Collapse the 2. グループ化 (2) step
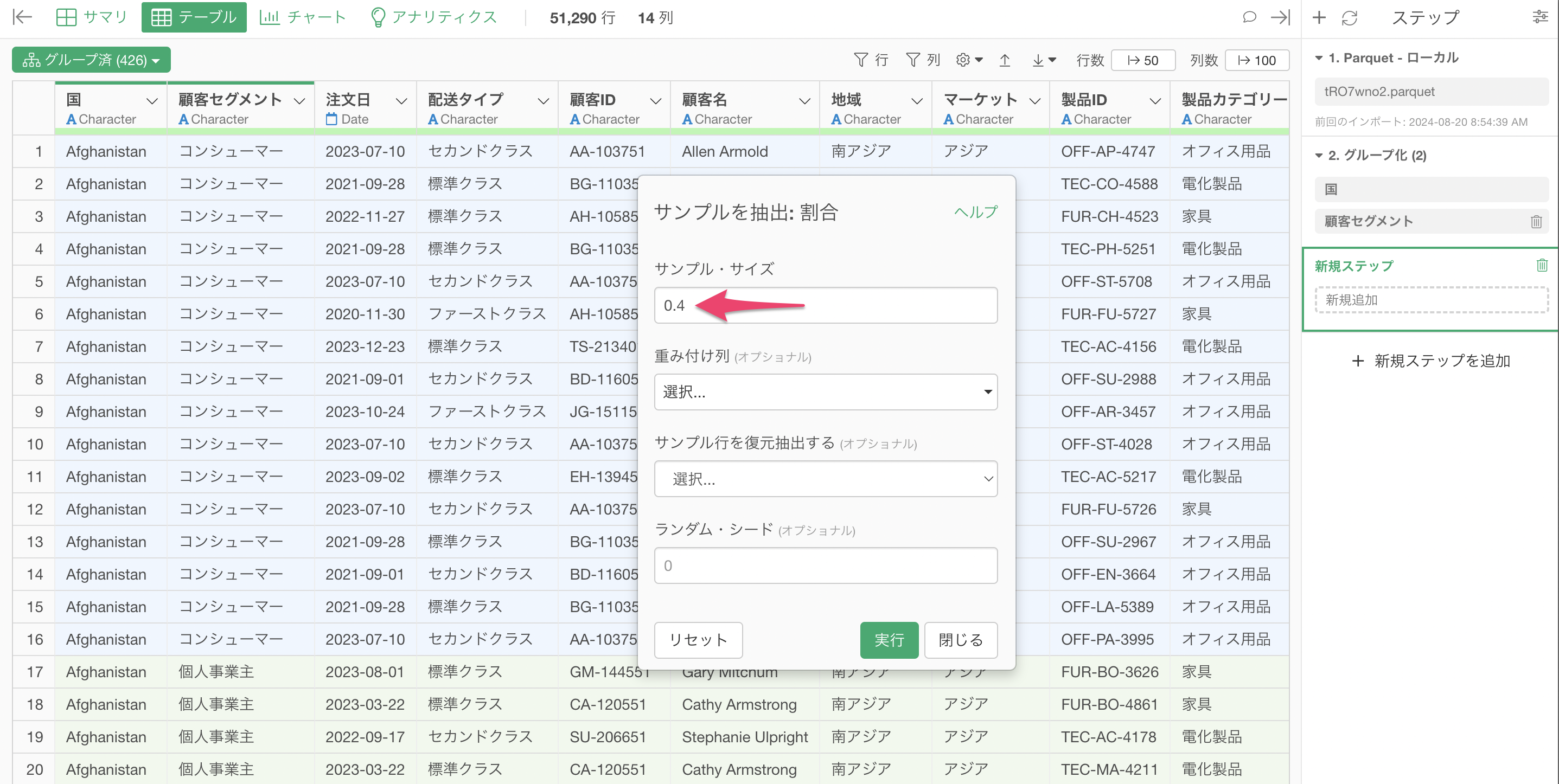Viewport: 1559px width, 784px height. point(1319,156)
